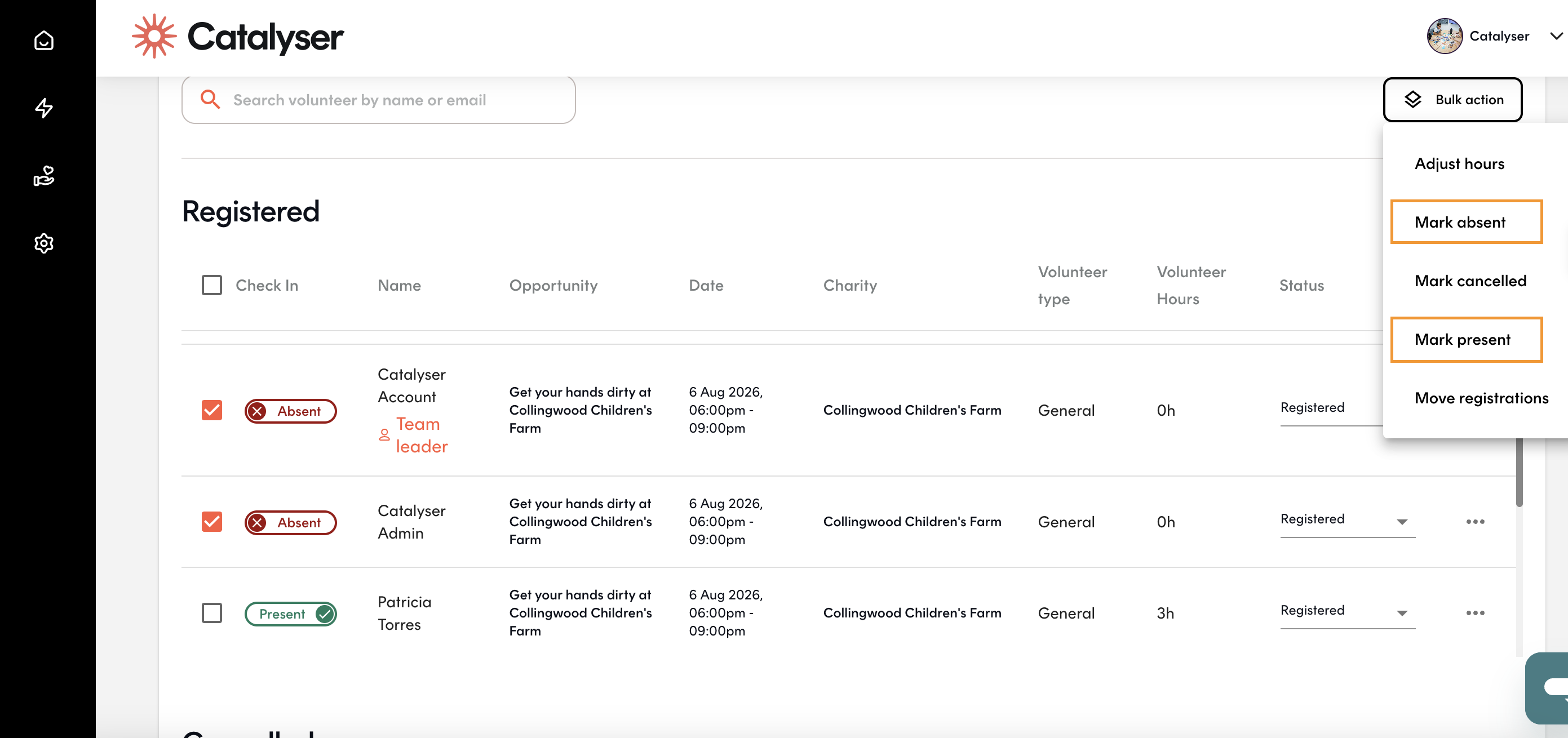
Task: Open the chat widget bubble
Action: (1547, 687)
